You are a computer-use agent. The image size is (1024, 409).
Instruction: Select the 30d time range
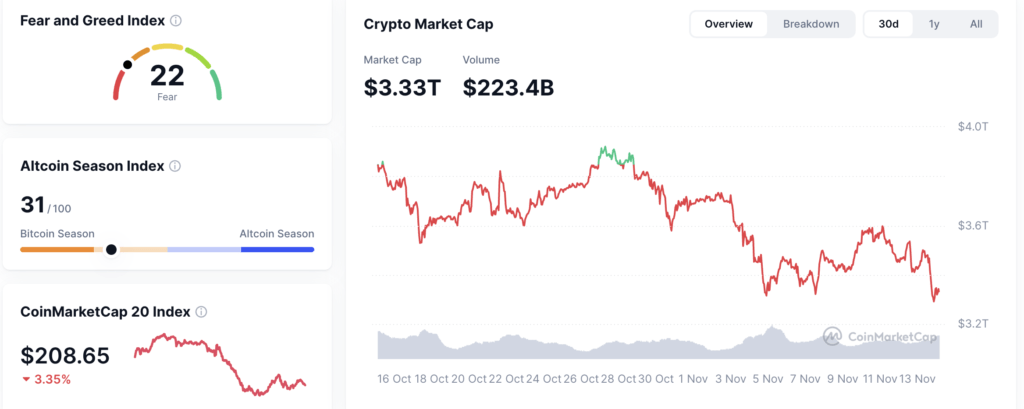(x=888, y=24)
